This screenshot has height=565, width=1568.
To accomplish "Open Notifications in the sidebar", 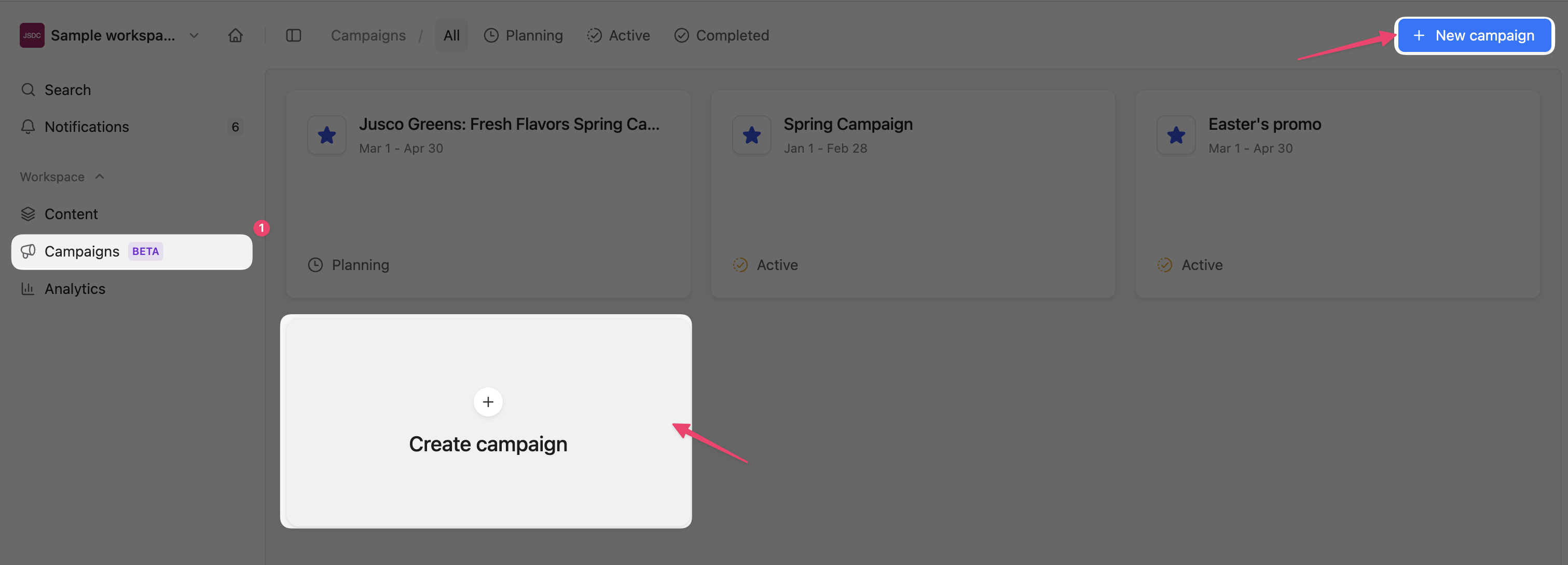I will click(87, 127).
